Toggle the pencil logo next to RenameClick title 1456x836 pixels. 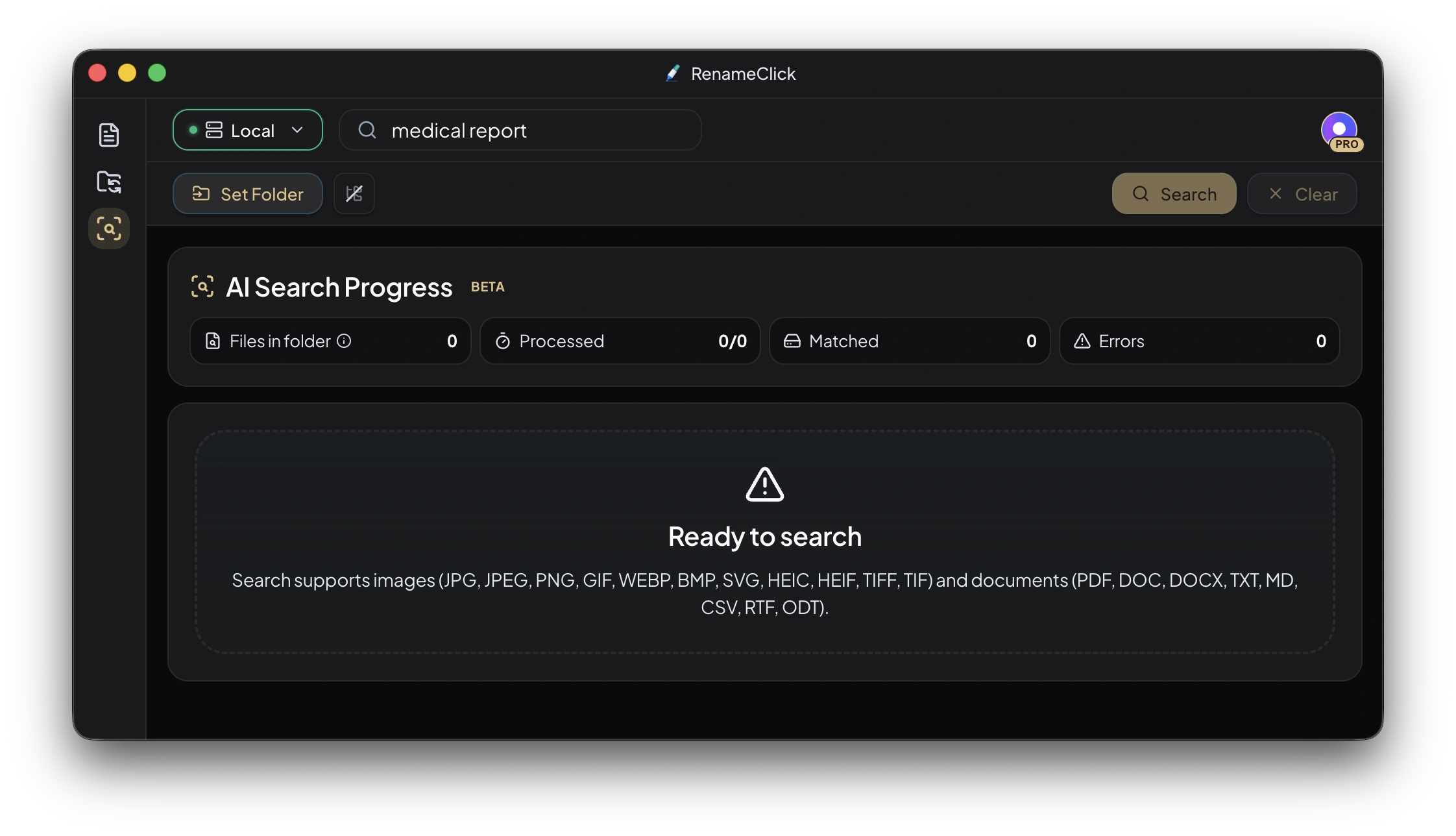click(673, 73)
